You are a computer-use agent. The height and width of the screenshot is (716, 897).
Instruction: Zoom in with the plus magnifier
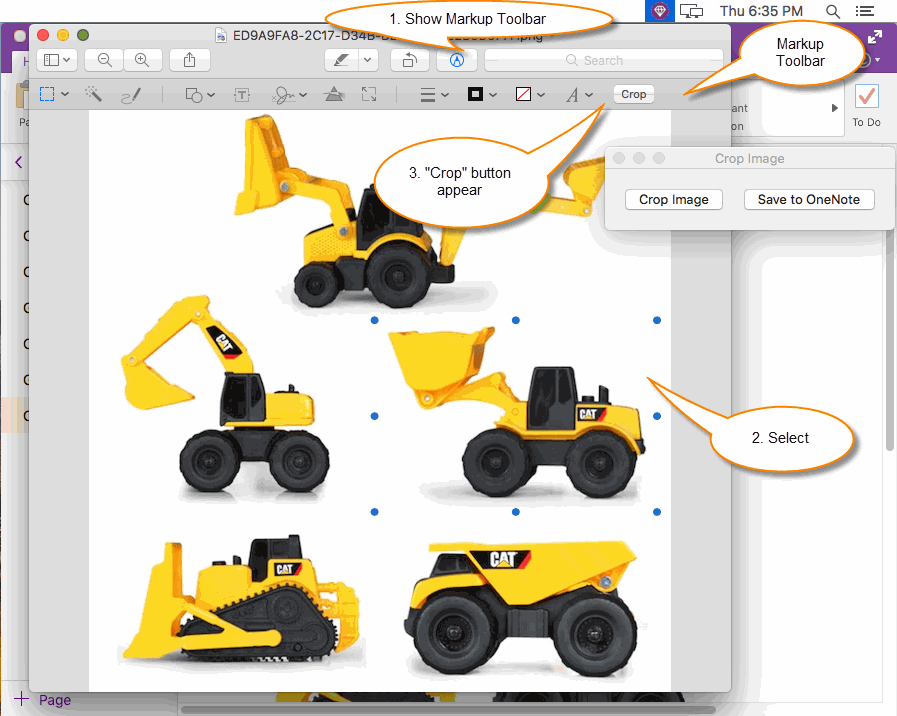[x=142, y=60]
